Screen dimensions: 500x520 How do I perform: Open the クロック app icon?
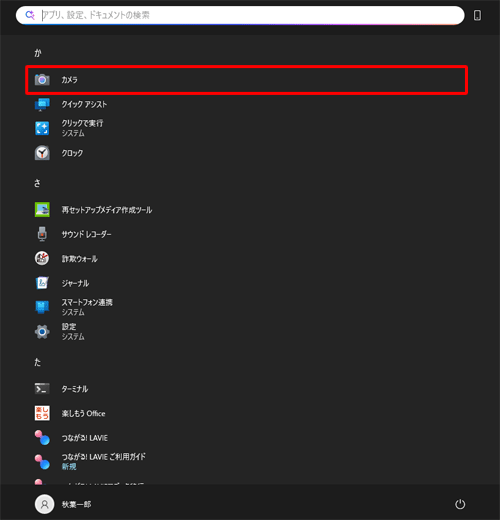click(42, 153)
